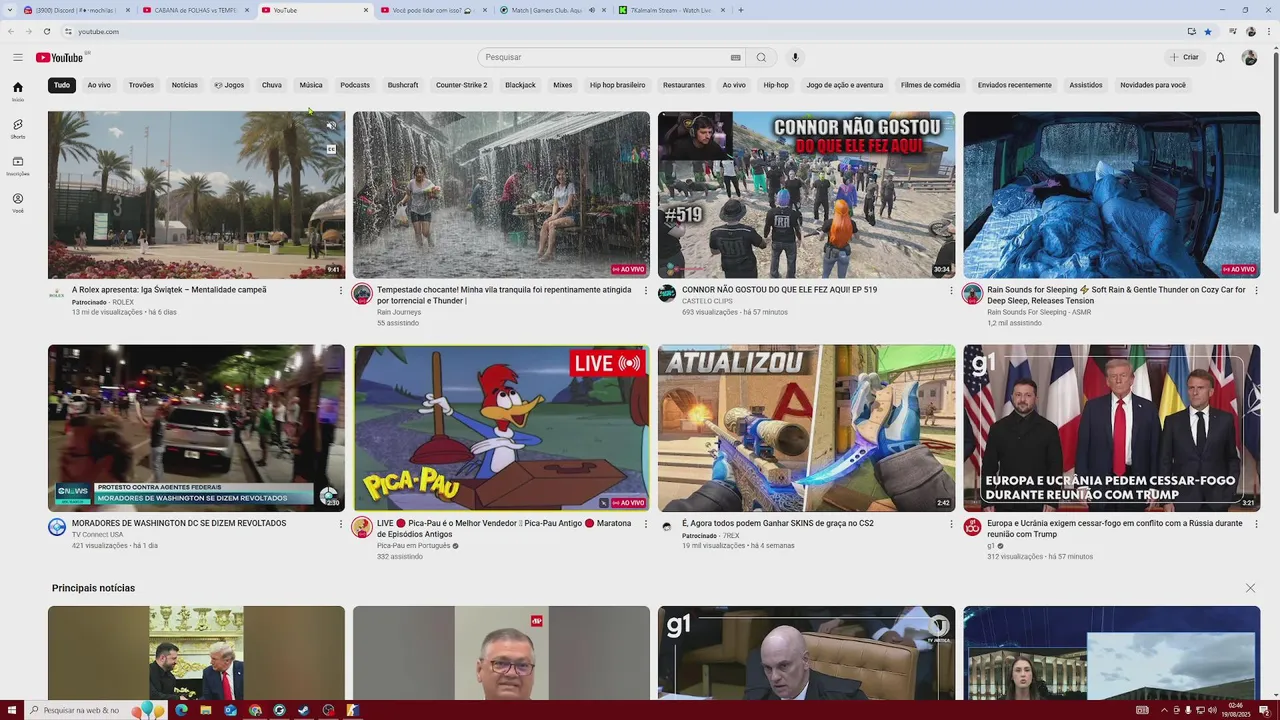Screen dimensions: 1280x720
Task: Go back in browser history
Action: pos(11,31)
